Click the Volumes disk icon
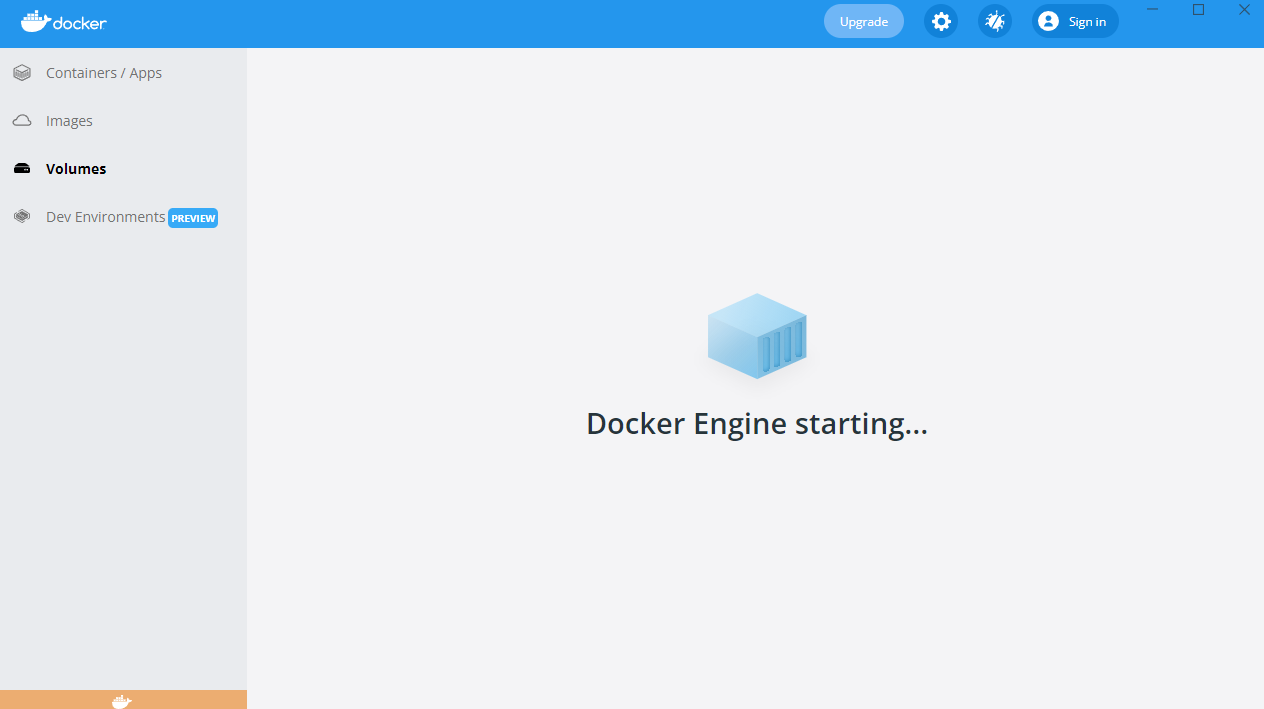 coord(21,168)
